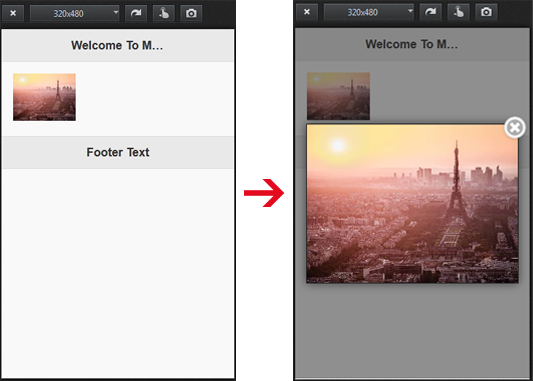The width and height of the screenshot is (533, 381).
Task: Click the 'Footer Text' in left panel
Action: click(118, 152)
